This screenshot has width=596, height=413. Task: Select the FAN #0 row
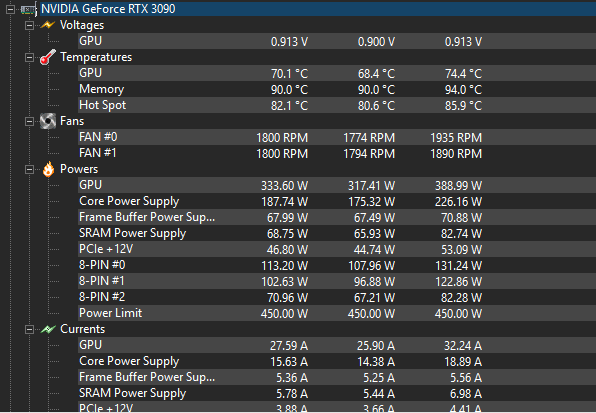pyautogui.click(x=337, y=137)
